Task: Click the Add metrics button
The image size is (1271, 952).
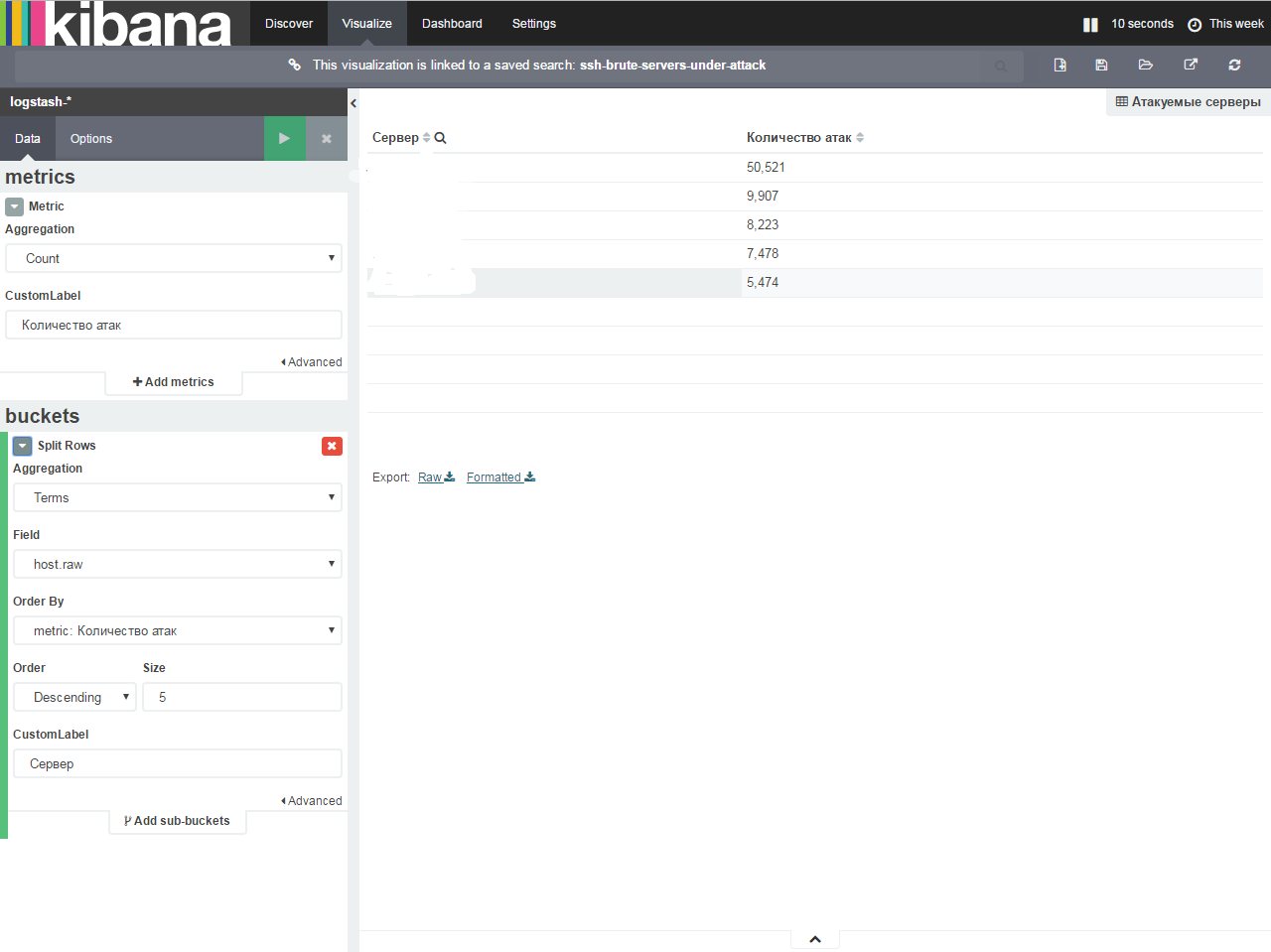Action: (174, 382)
